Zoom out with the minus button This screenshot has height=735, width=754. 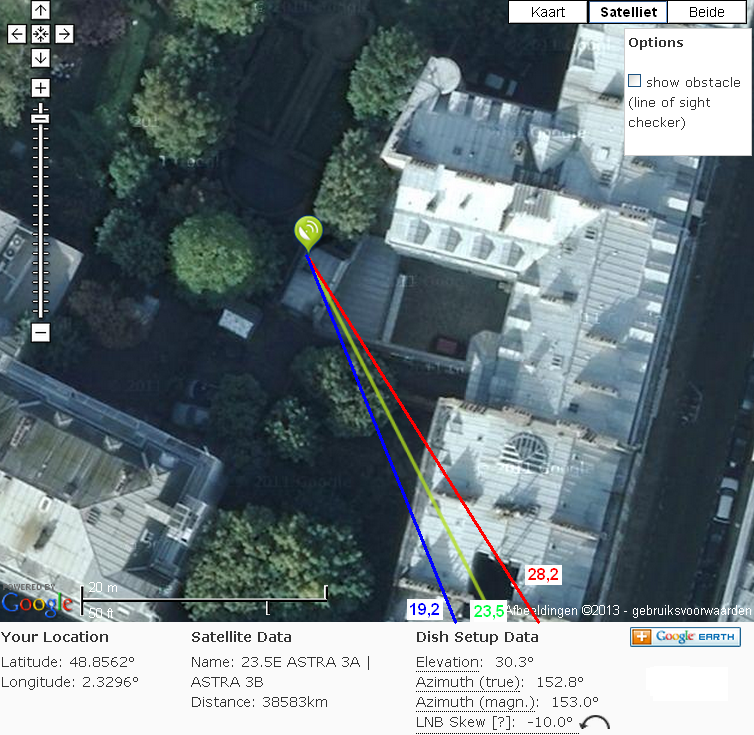40,332
